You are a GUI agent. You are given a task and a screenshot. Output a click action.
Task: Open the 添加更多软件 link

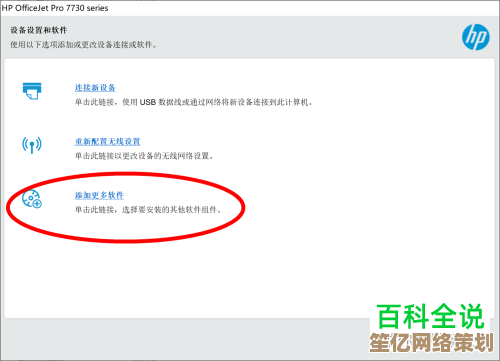coord(99,195)
